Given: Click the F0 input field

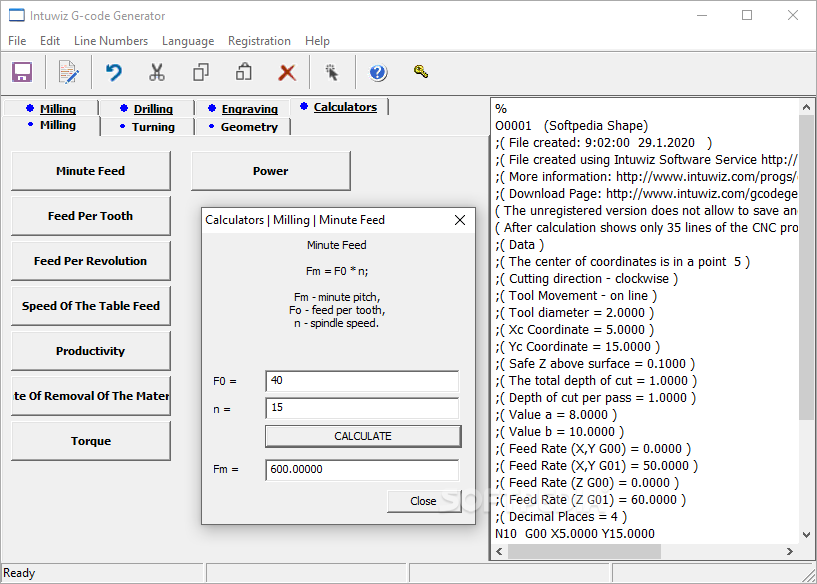Looking at the screenshot, I should point(362,381).
